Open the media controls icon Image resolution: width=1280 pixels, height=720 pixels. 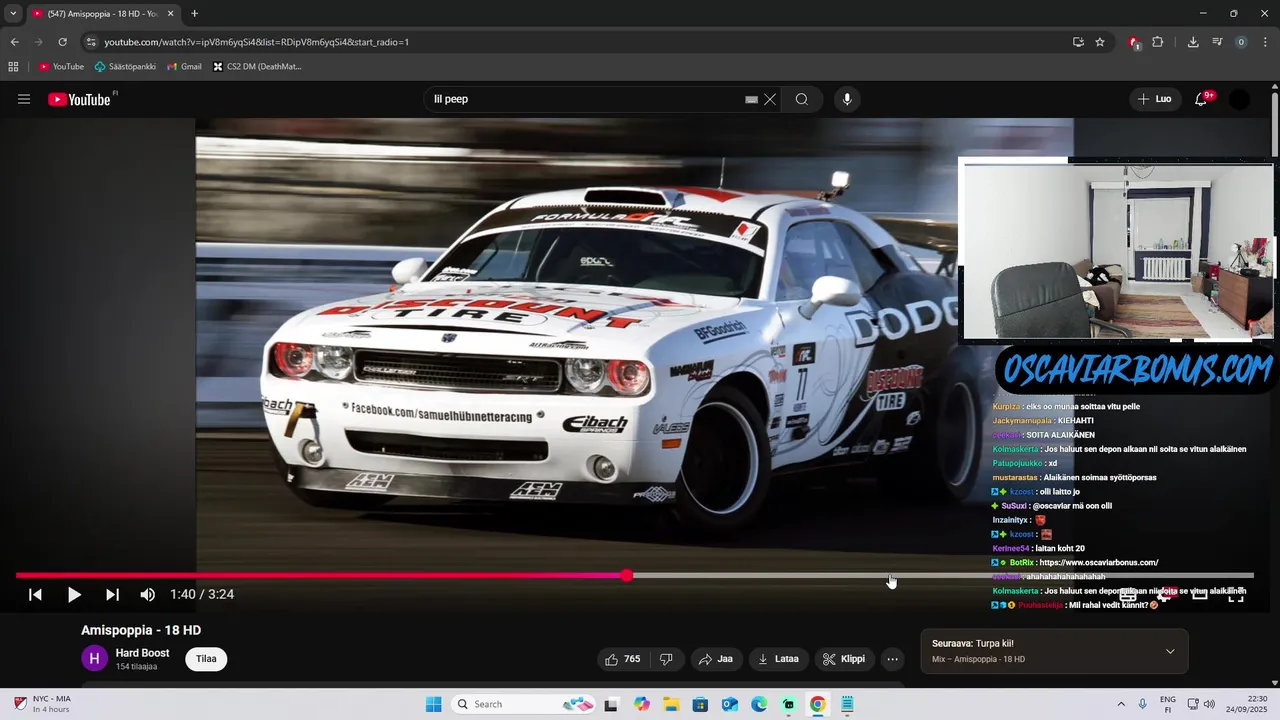(1217, 42)
